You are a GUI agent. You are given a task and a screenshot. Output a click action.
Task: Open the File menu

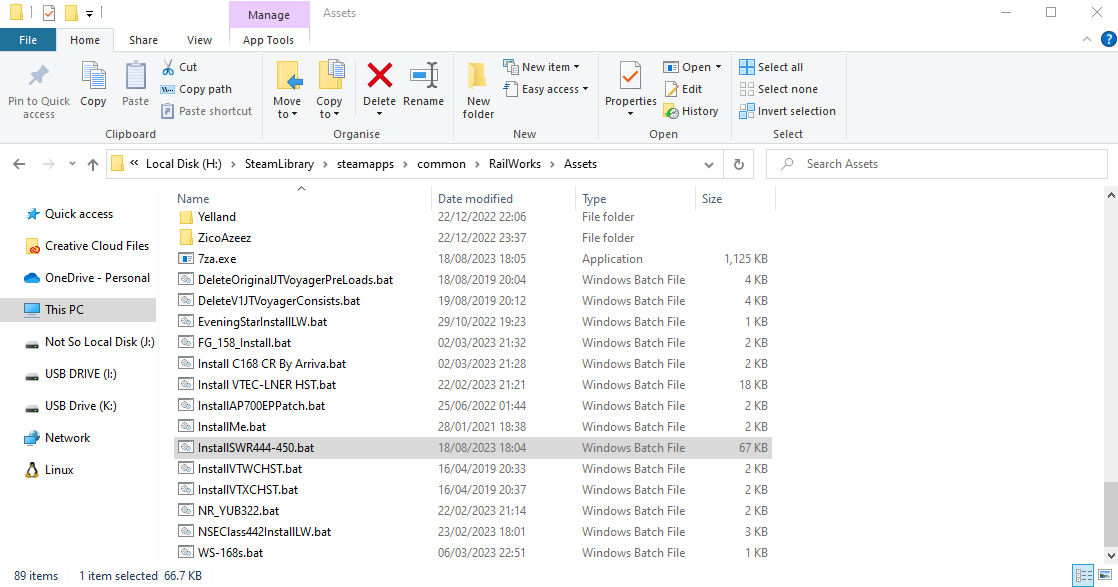(x=28, y=40)
